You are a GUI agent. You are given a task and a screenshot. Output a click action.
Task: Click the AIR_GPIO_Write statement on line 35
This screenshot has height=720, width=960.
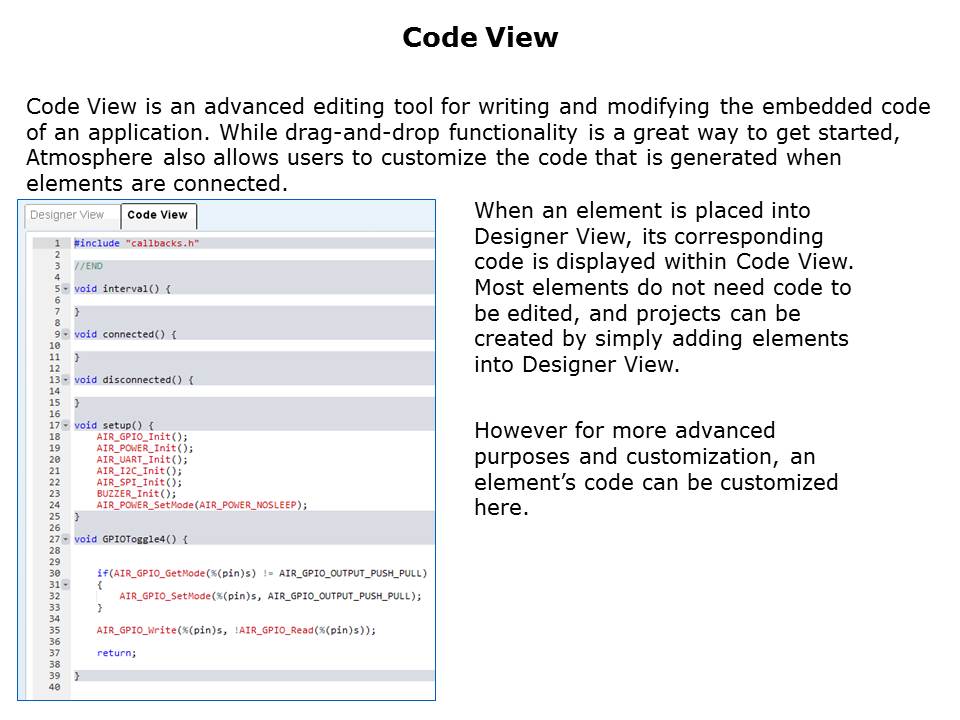pyautogui.click(x=236, y=630)
